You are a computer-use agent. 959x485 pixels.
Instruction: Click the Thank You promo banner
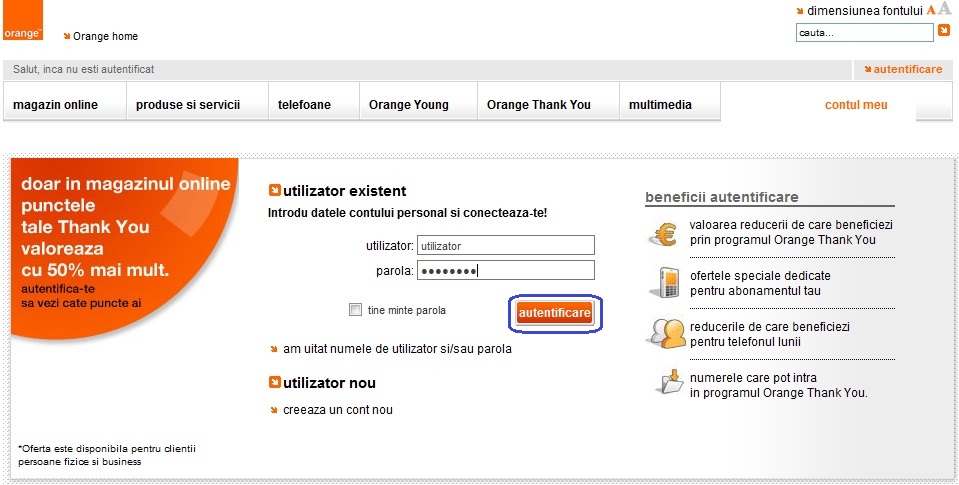124,247
